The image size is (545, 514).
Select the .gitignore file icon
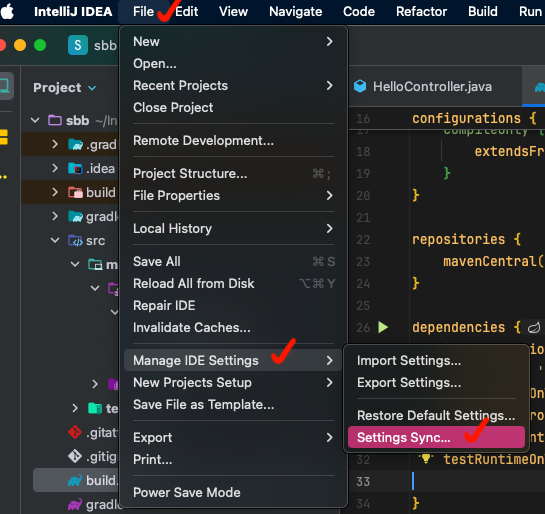point(75,456)
